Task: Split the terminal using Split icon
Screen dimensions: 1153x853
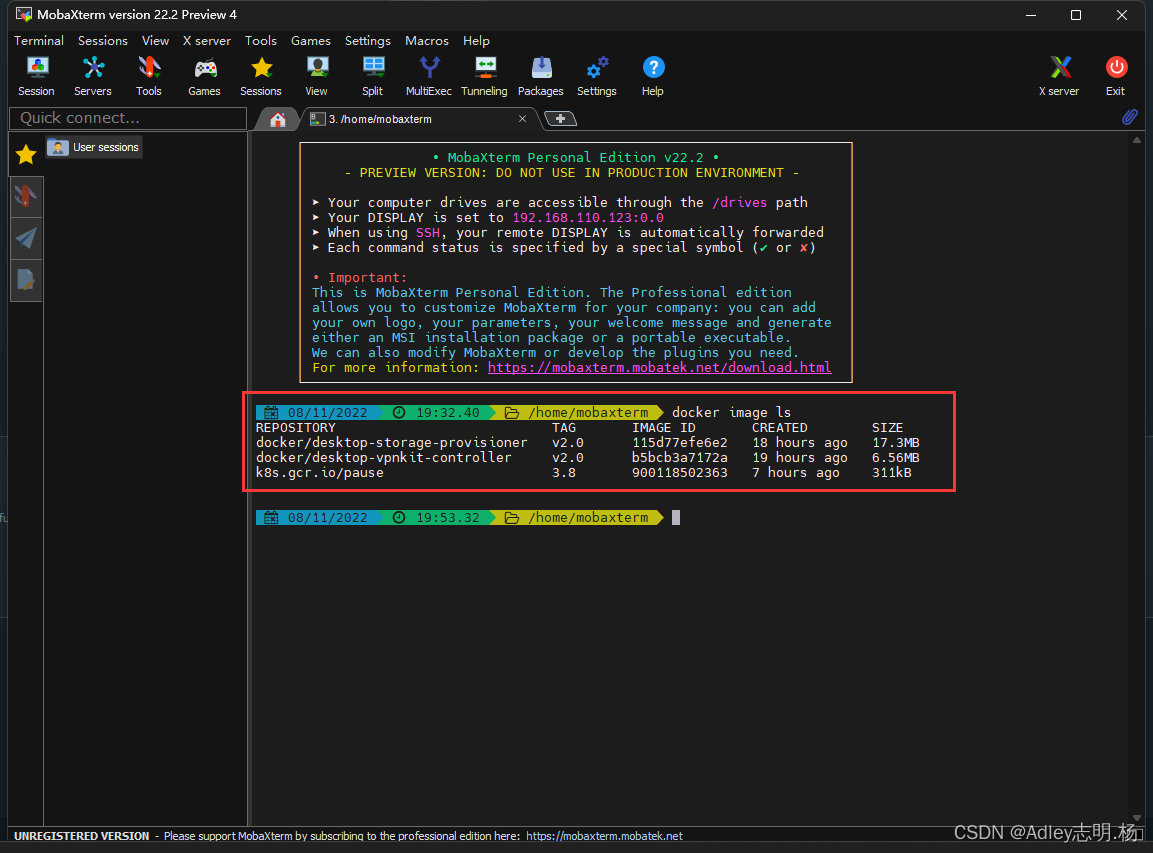Action: pyautogui.click(x=373, y=76)
